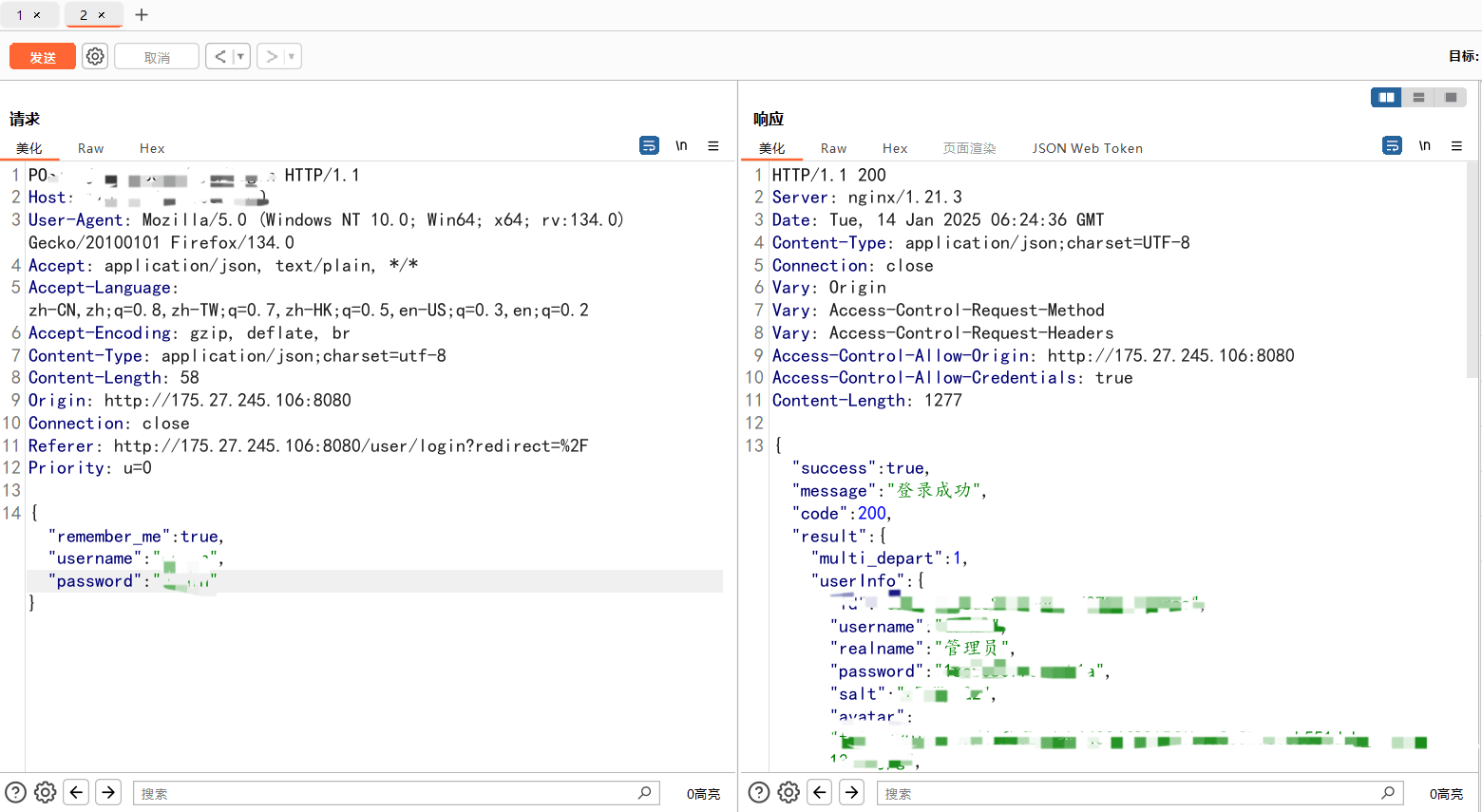Click the Server: nginx/1.21.3 header
Viewport: 1482px width, 812px height.
click(867, 198)
